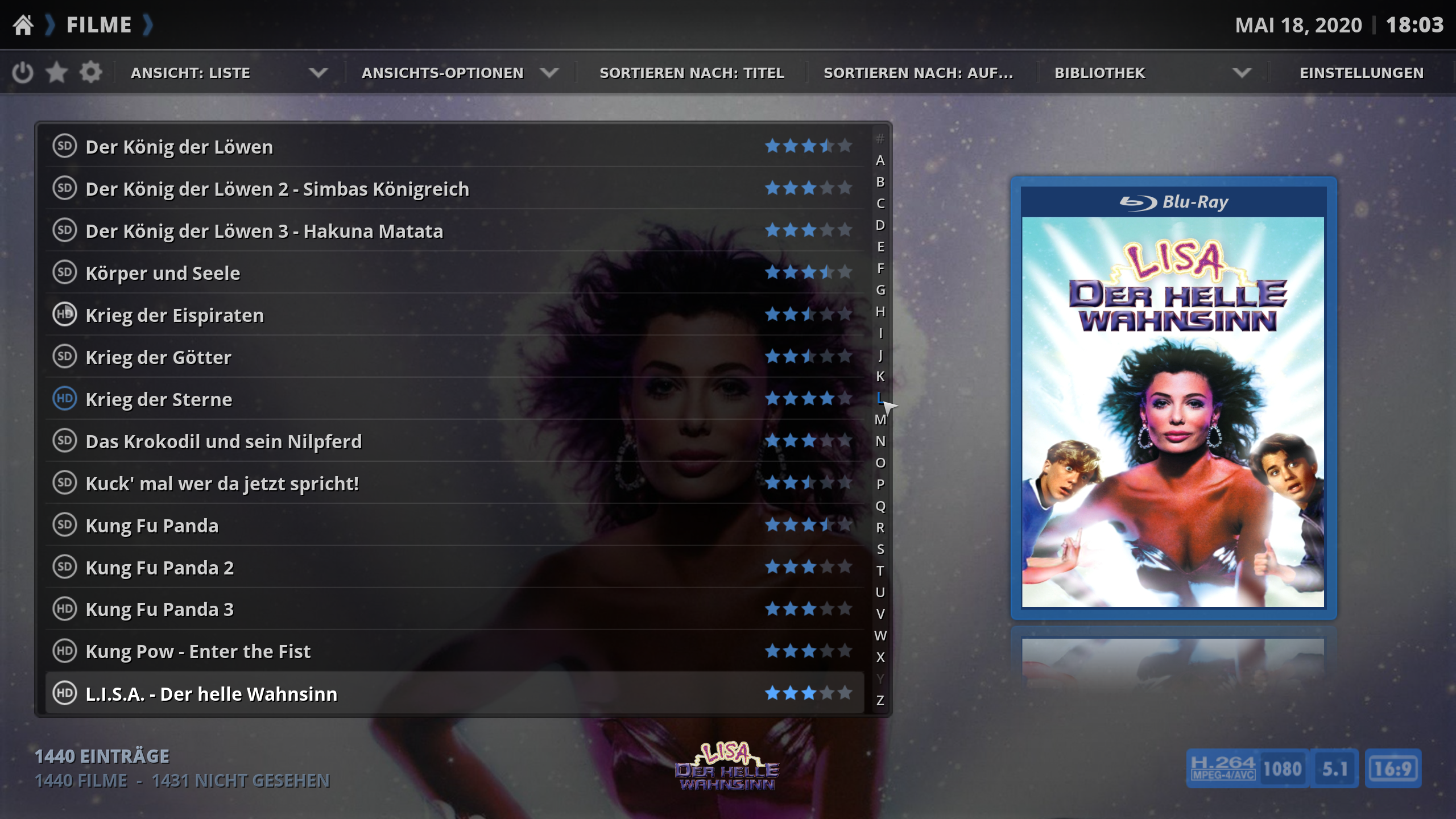The image size is (1456, 819).
Task: Click the SD badge next to Körper und Seele
Action: 65,272
